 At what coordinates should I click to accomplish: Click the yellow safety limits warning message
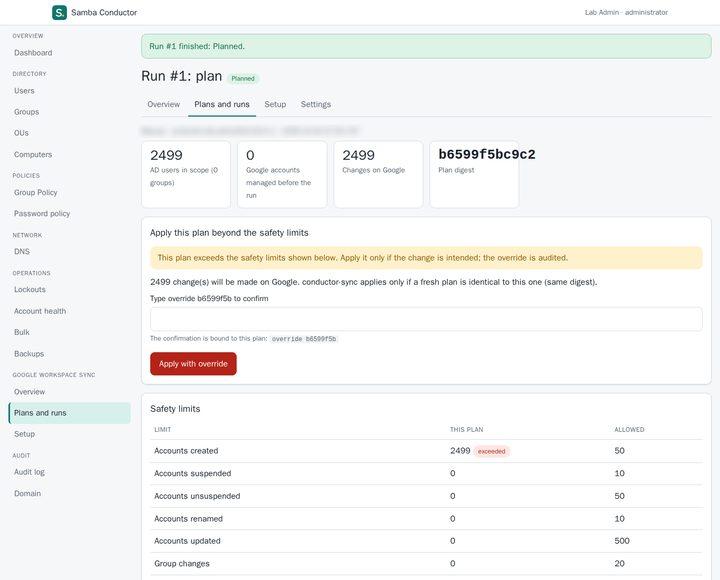426,258
